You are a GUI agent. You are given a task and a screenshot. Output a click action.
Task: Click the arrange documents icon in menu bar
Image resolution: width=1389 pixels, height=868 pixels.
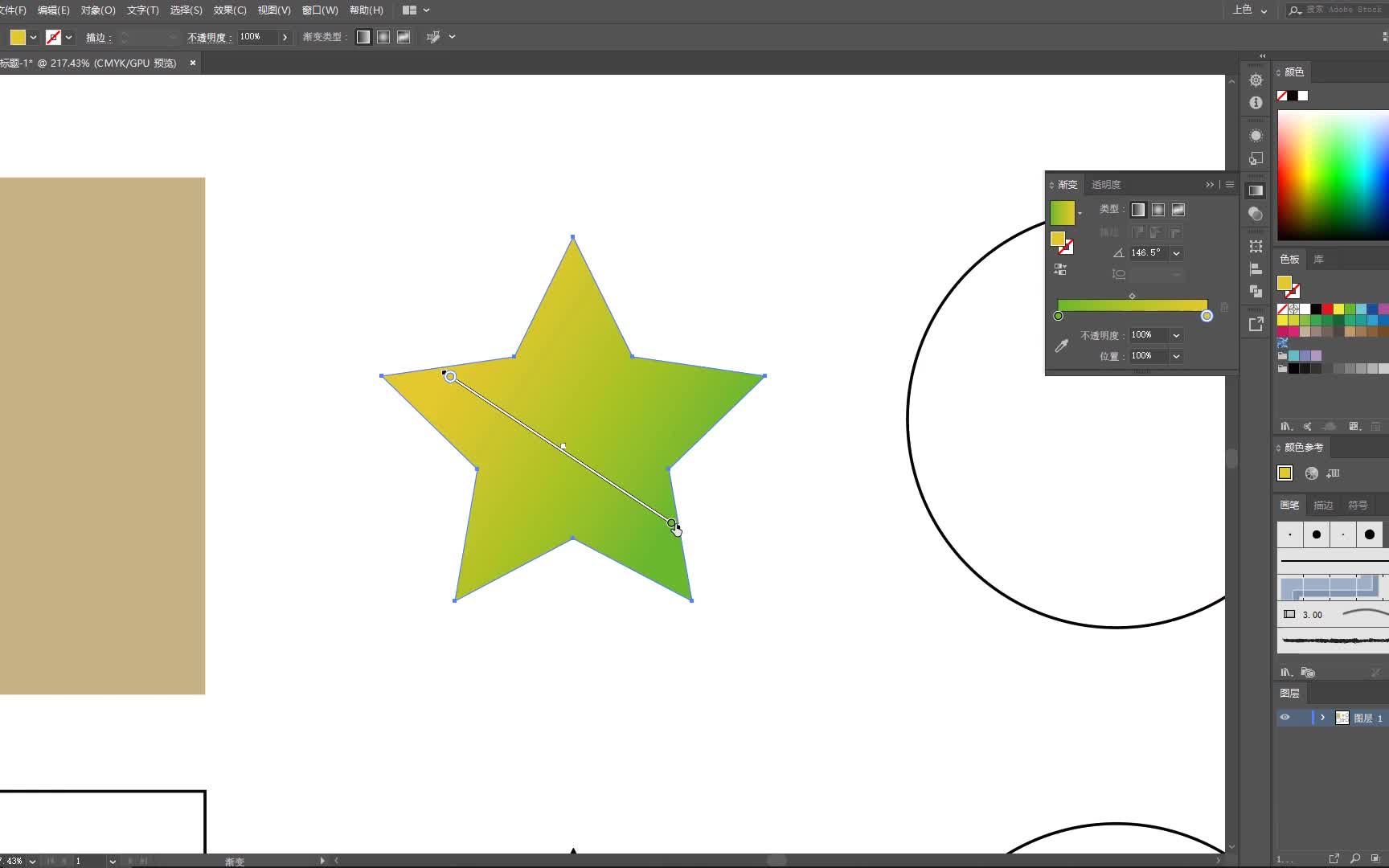pyautogui.click(x=409, y=10)
